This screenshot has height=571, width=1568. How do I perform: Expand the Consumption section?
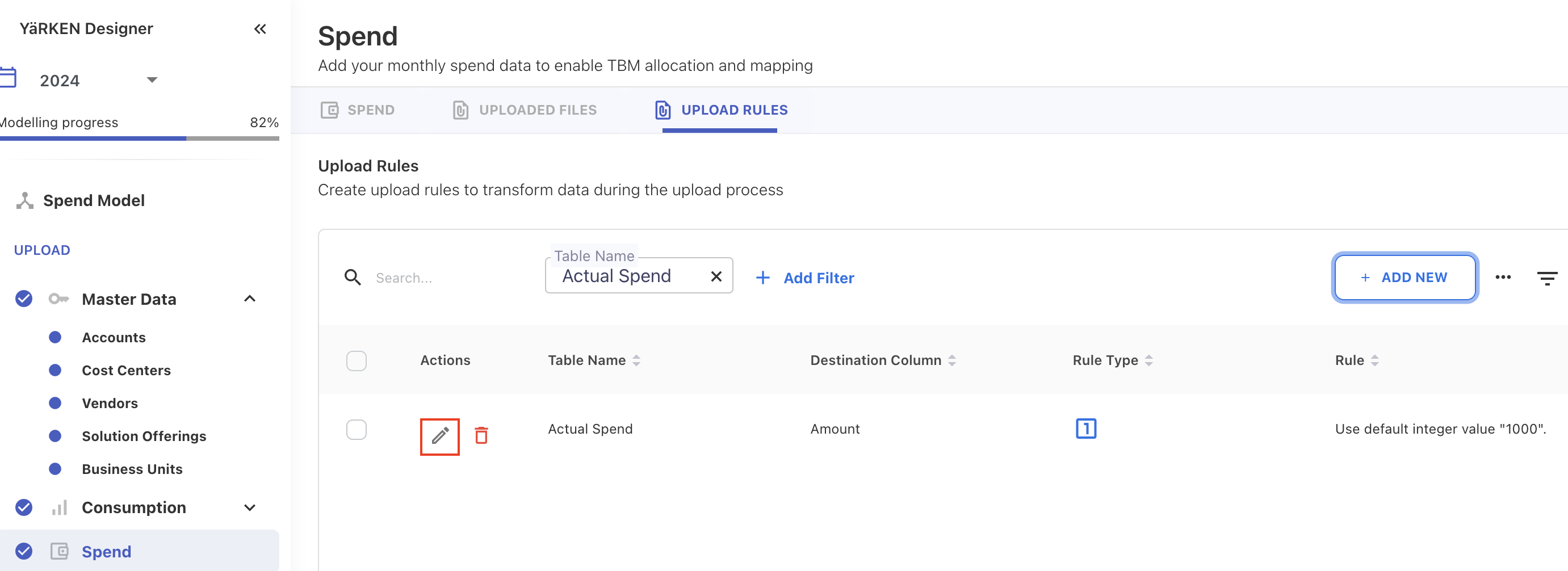[x=250, y=507]
